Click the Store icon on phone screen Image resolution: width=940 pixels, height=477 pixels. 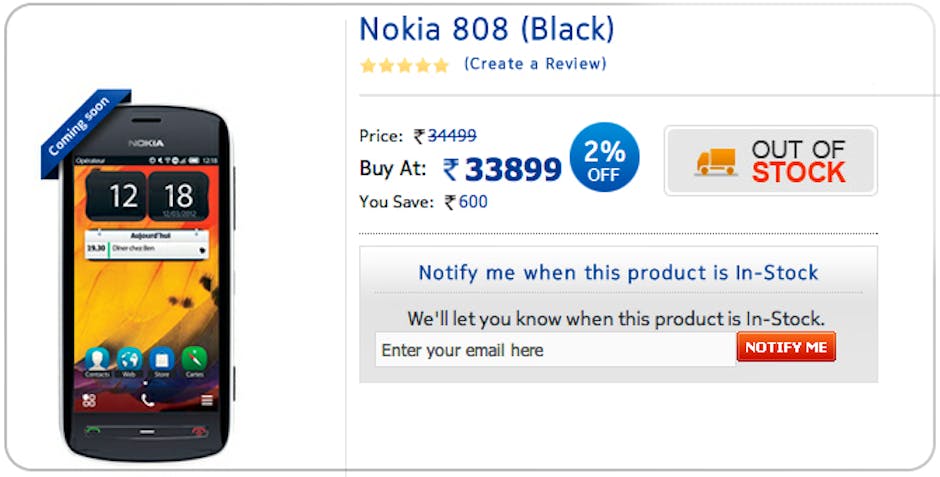(162, 360)
